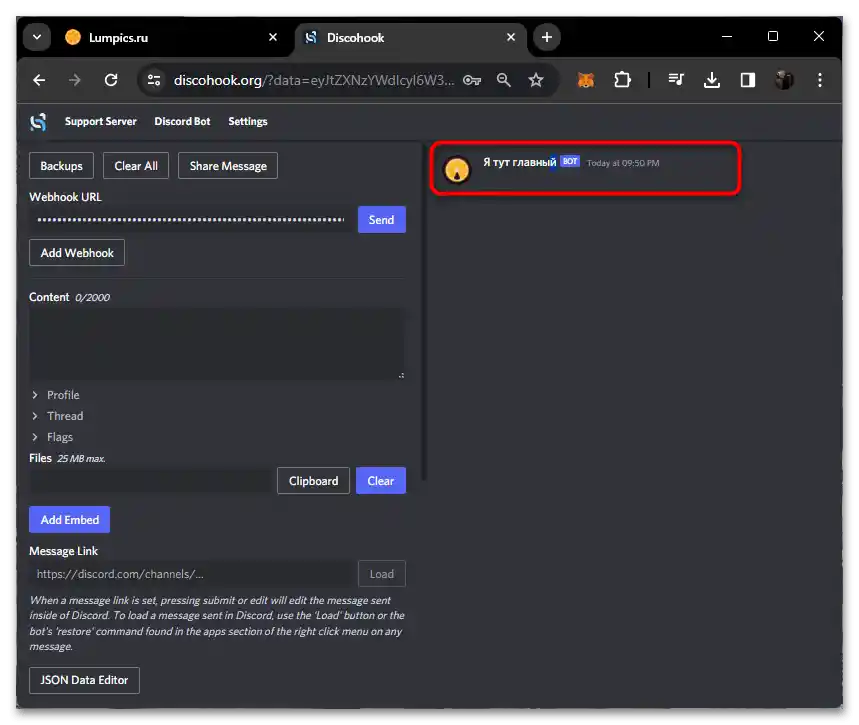Click the bot avatar in preview
Viewport: 859px width, 725px height.
pos(457,169)
